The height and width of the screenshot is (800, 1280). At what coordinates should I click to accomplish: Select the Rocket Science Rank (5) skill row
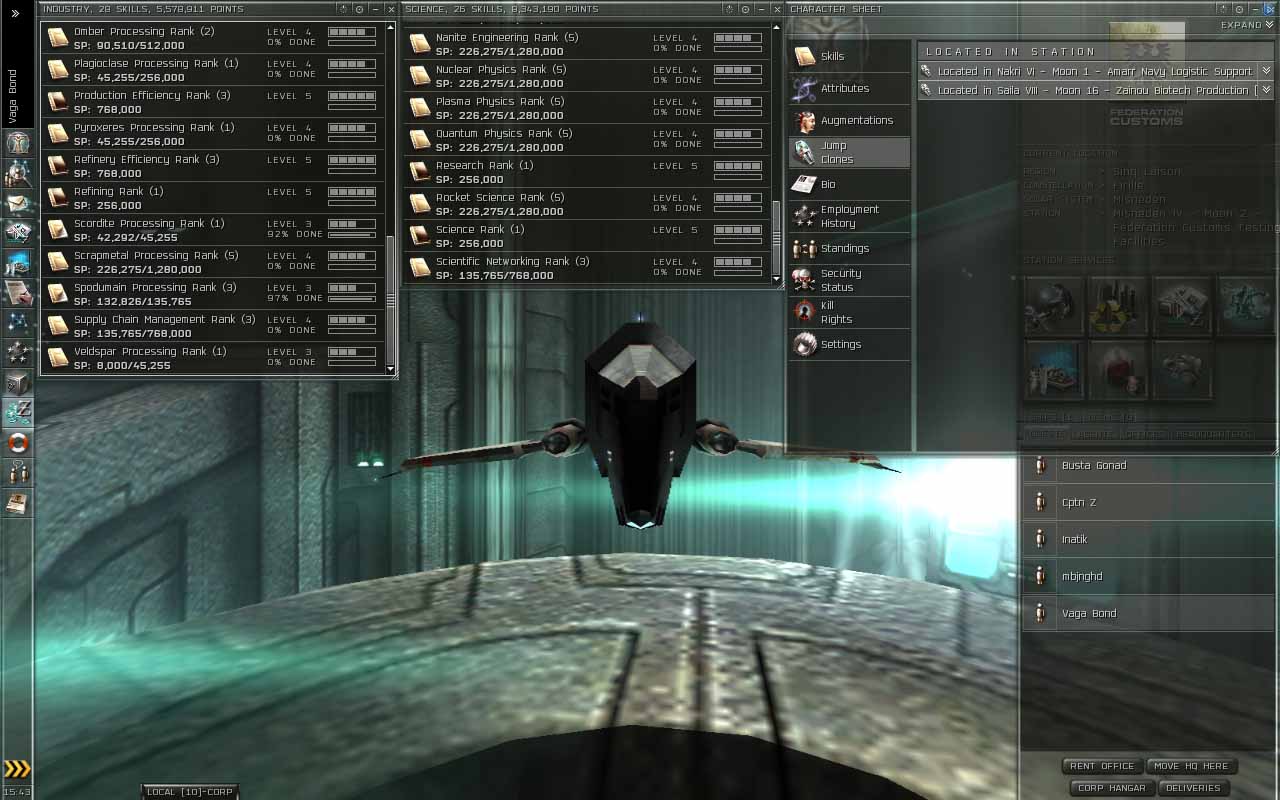tap(586, 204)
